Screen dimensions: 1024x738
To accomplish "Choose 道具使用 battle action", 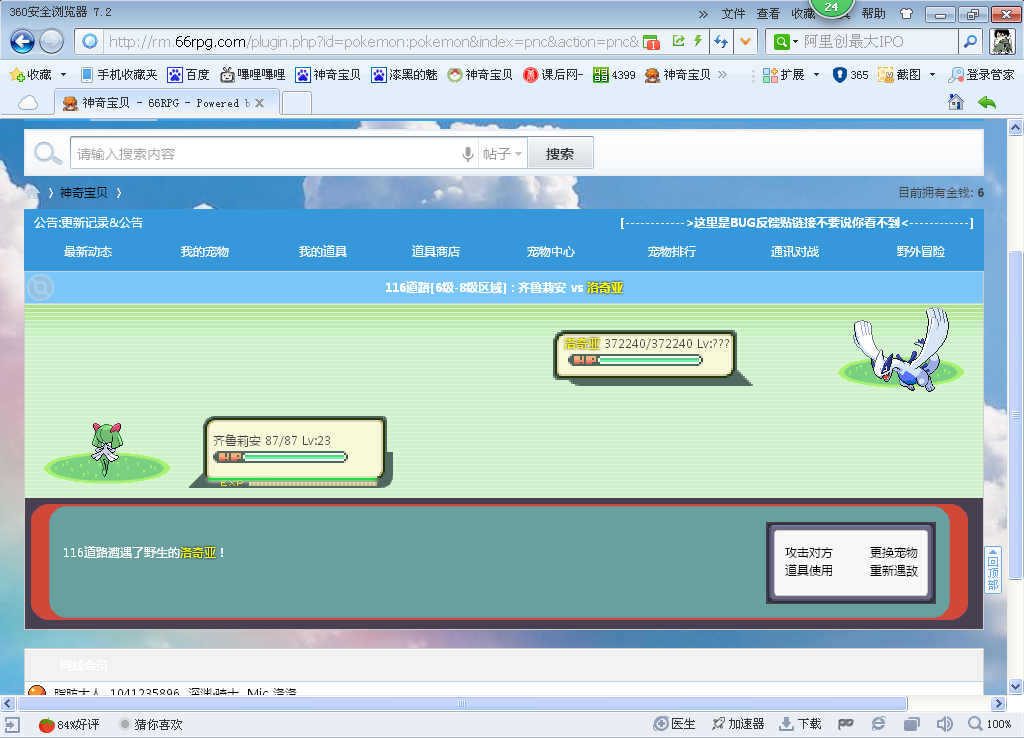I will pos(808,570).
